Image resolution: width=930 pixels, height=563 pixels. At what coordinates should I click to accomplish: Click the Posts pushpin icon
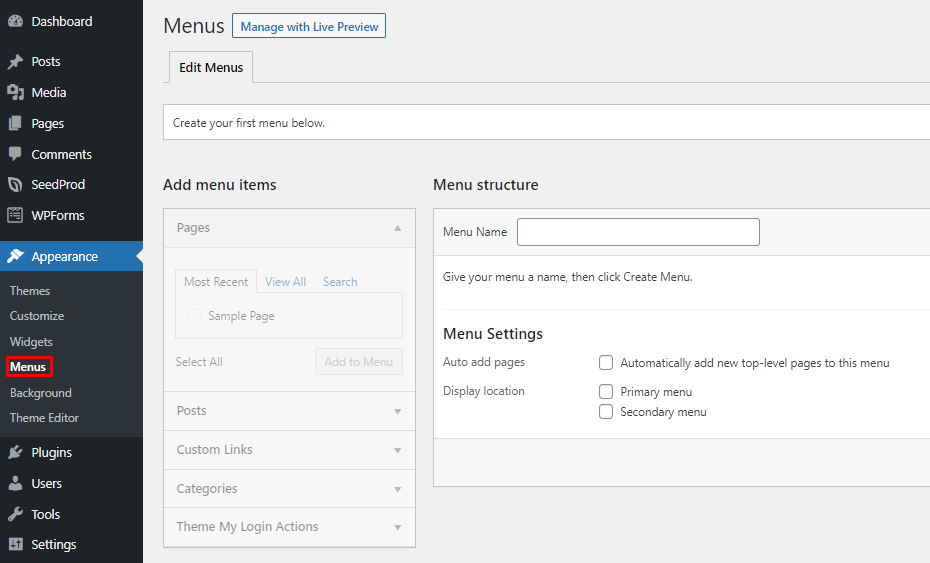pyautogui.click(x=15, y=62)
